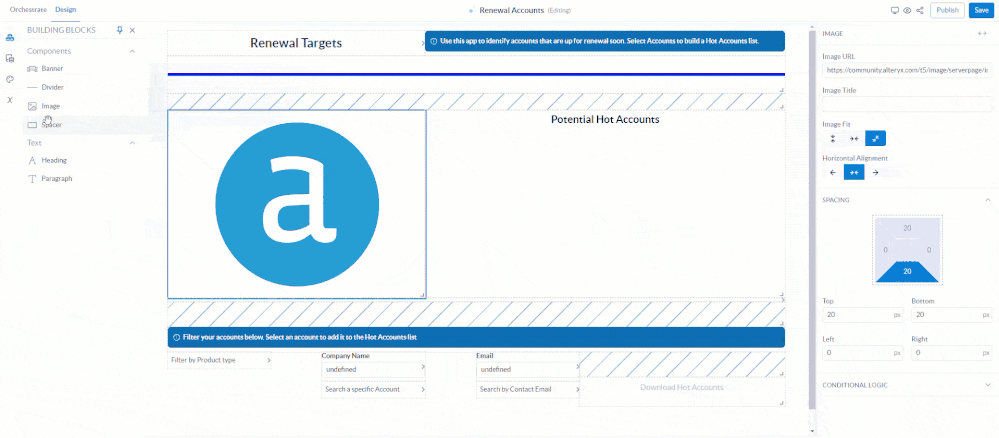
Task: Click the Image Title field
Action: coord(907,105)
